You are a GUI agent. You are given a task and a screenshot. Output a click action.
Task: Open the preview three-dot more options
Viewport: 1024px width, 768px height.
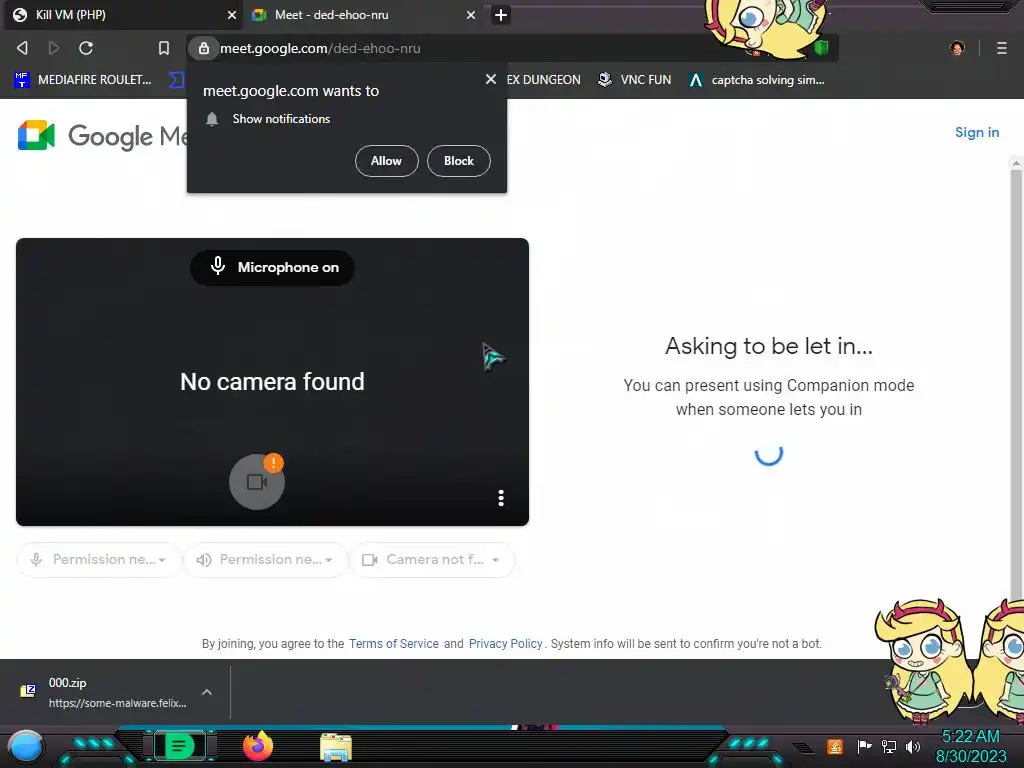[x=501, y=498]
